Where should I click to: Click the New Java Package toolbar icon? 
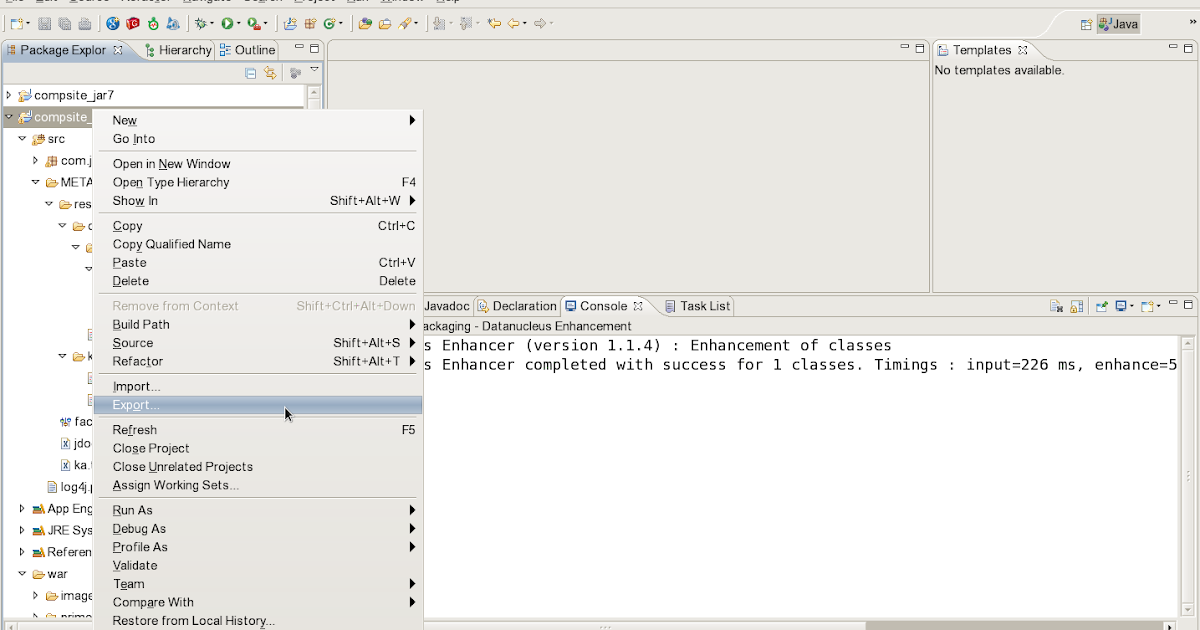click(309, 23)
